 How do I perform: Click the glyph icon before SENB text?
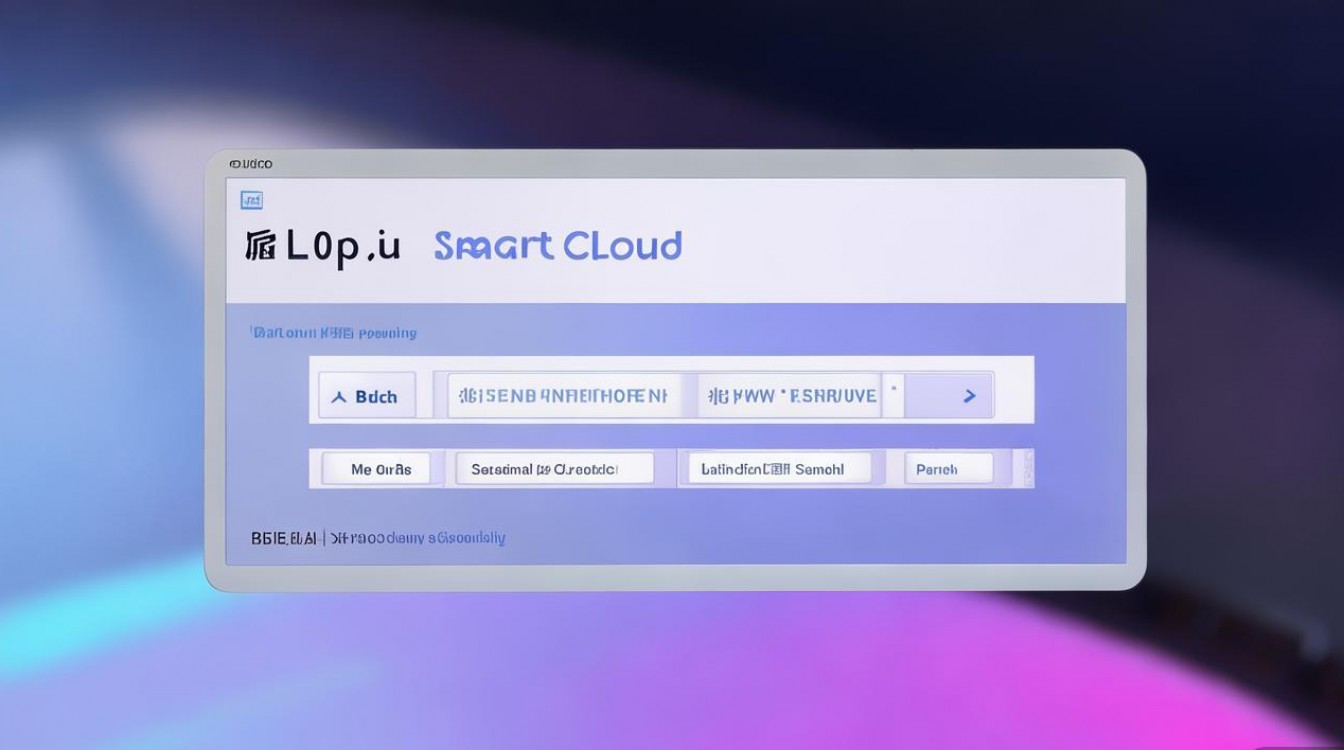click(x=466, y=396)
